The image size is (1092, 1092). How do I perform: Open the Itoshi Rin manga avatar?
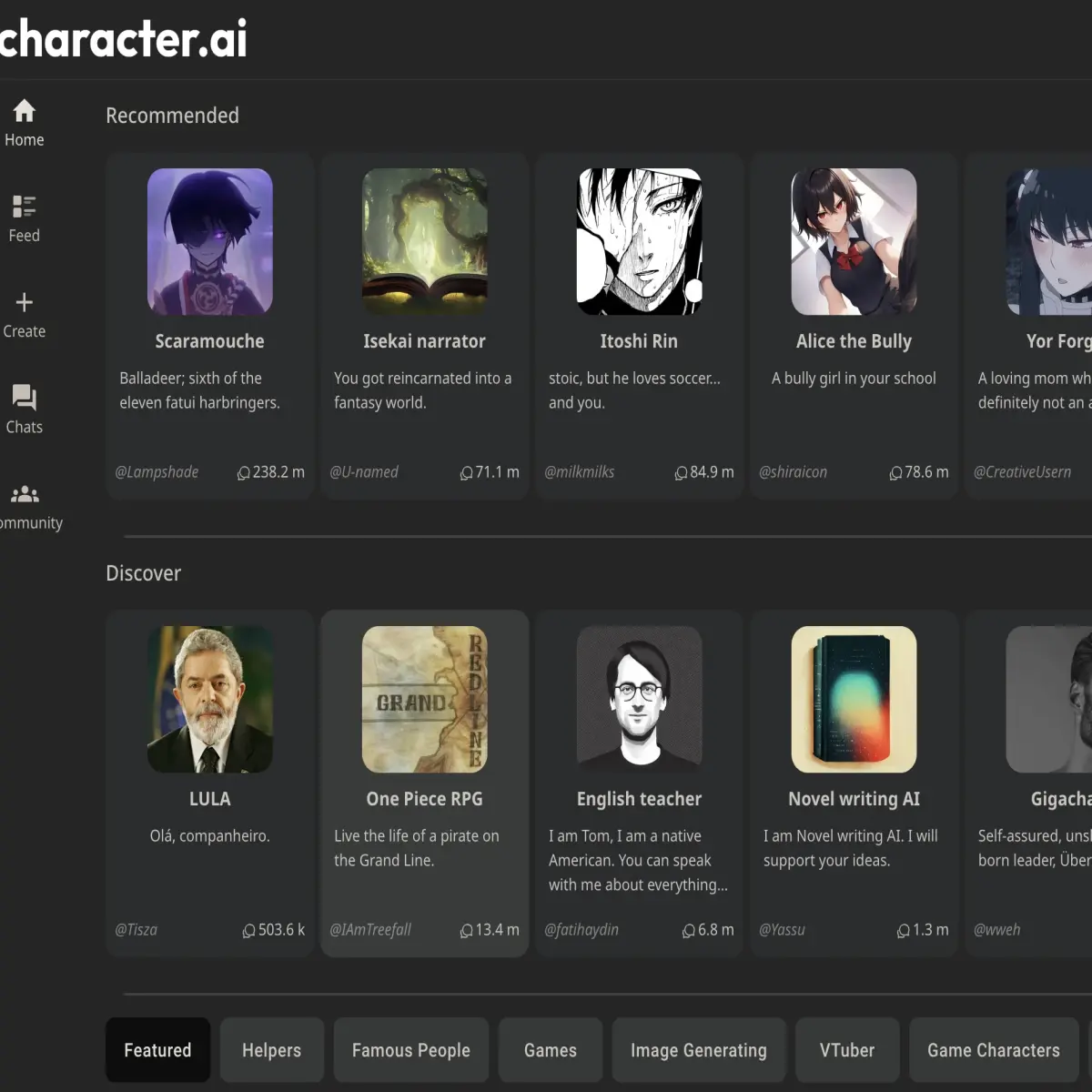point(640,241)
